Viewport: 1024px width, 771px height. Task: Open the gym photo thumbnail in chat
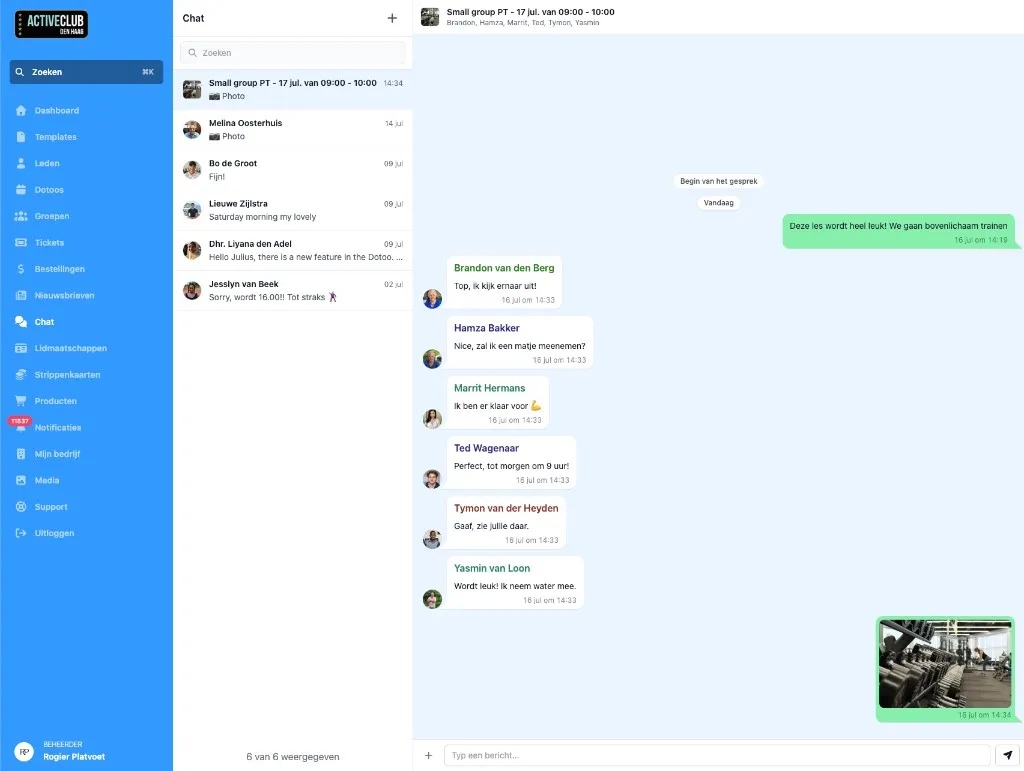pyautogui.click(x=945, y=664)
